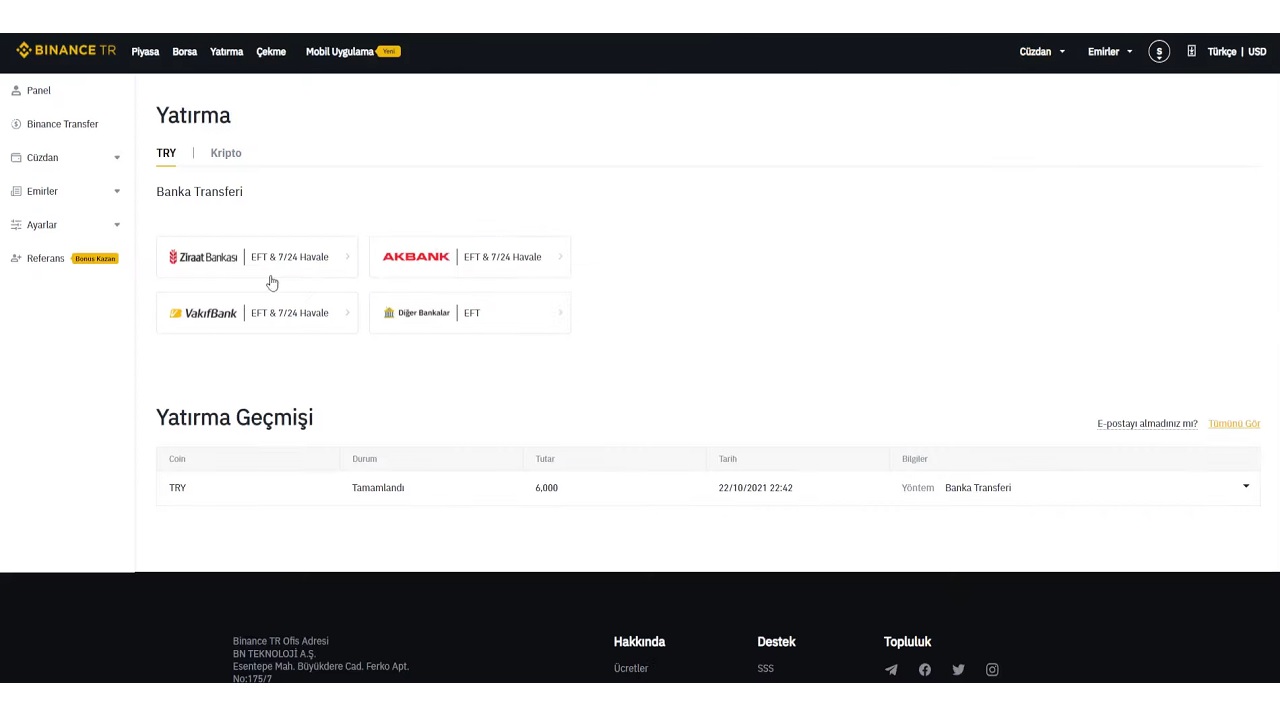Image resolution: width=1280 pixels, height=720 pixels.
Task: Select Panel in the sidebar
Action: point(39,90)
